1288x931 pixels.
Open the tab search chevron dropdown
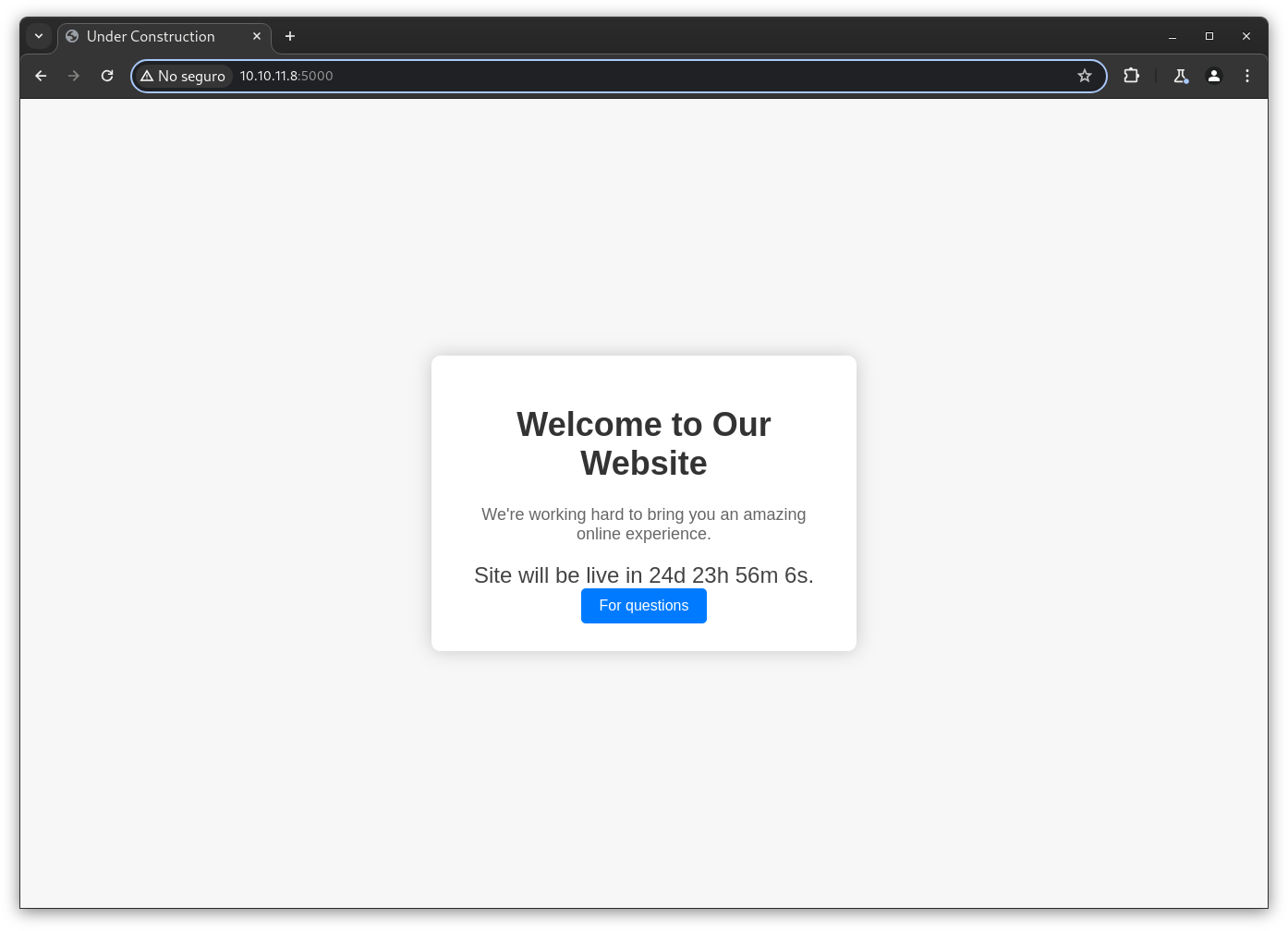click(39, 36)
